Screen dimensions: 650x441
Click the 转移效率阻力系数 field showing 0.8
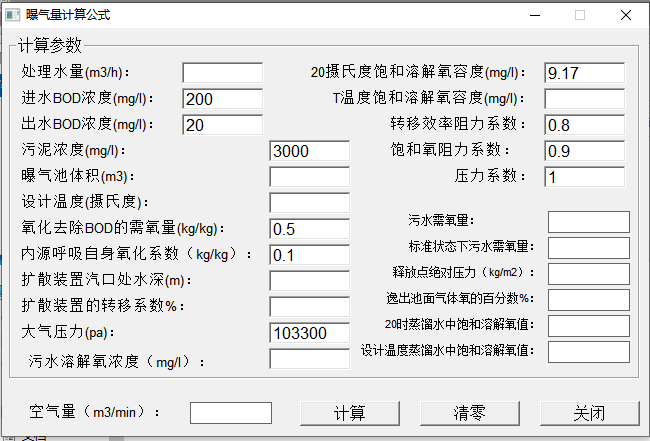click(x=584, y=125)
